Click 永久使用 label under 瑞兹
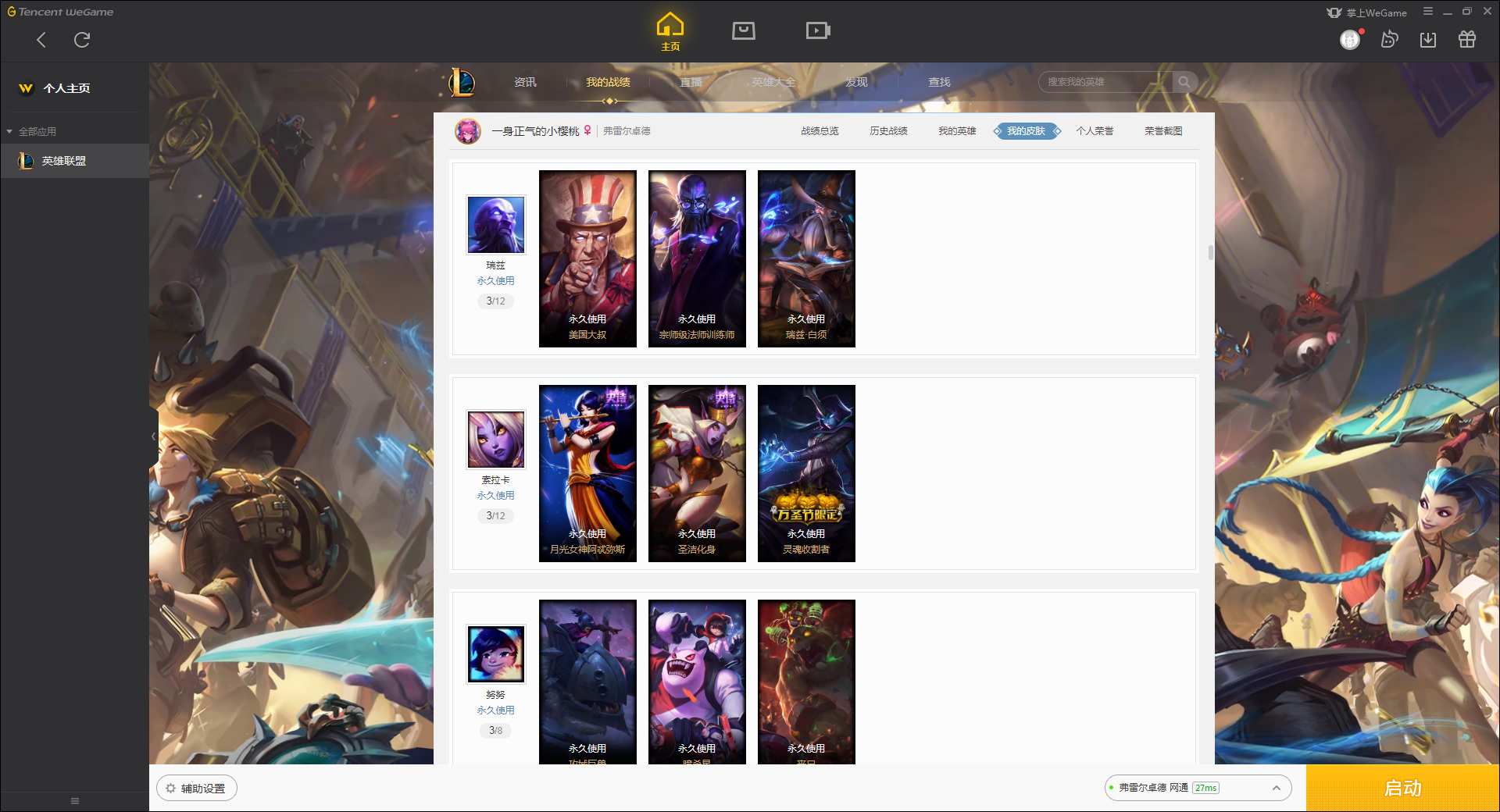Viewport: 1500px width, 812px height. [495, 281]
